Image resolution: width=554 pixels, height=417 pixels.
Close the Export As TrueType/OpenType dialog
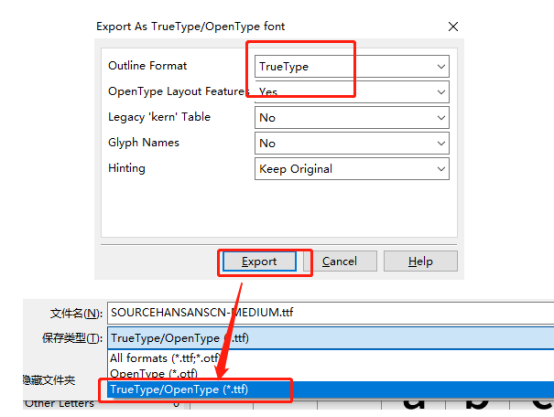click(453, 27)
